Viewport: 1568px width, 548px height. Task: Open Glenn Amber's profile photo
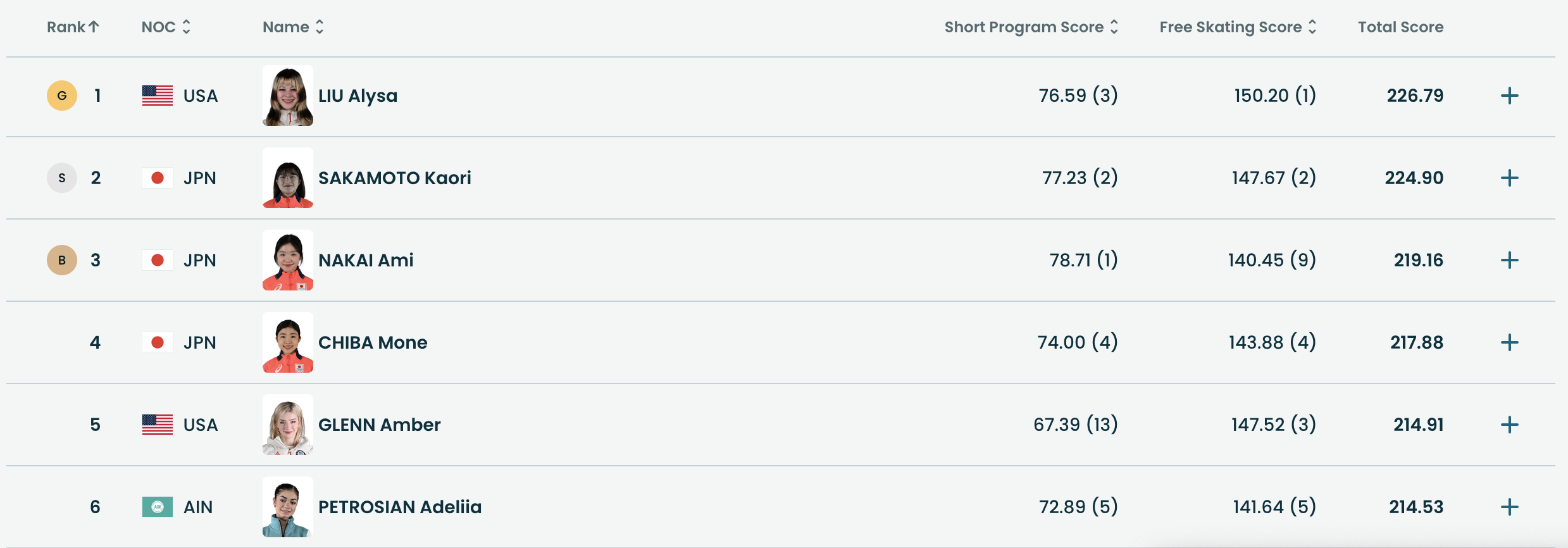(x=288, y=425)
